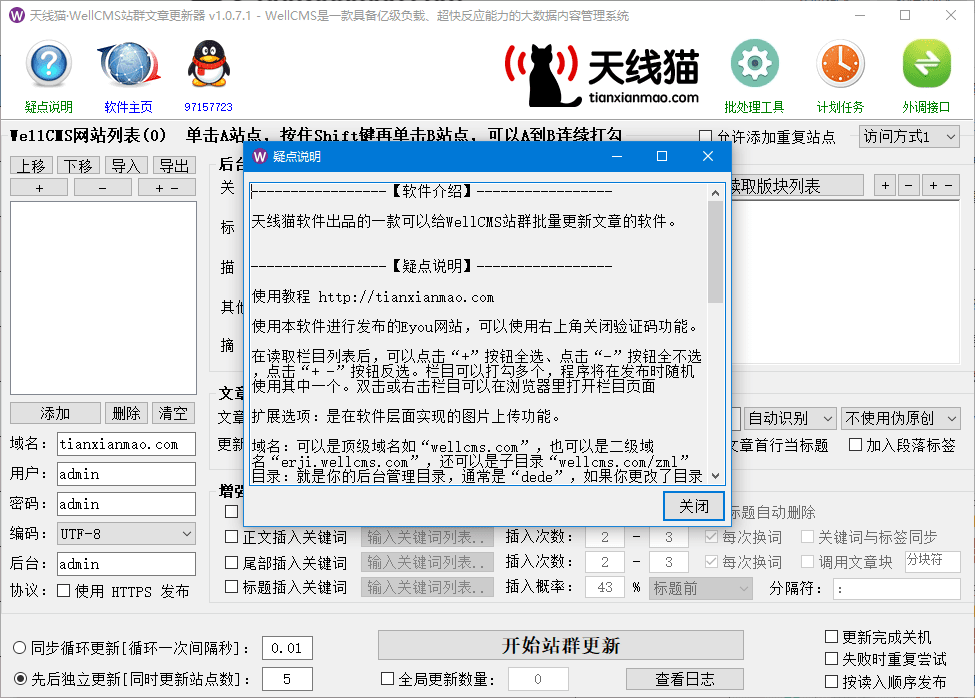Click the 清空 button

tap(173, 413)
